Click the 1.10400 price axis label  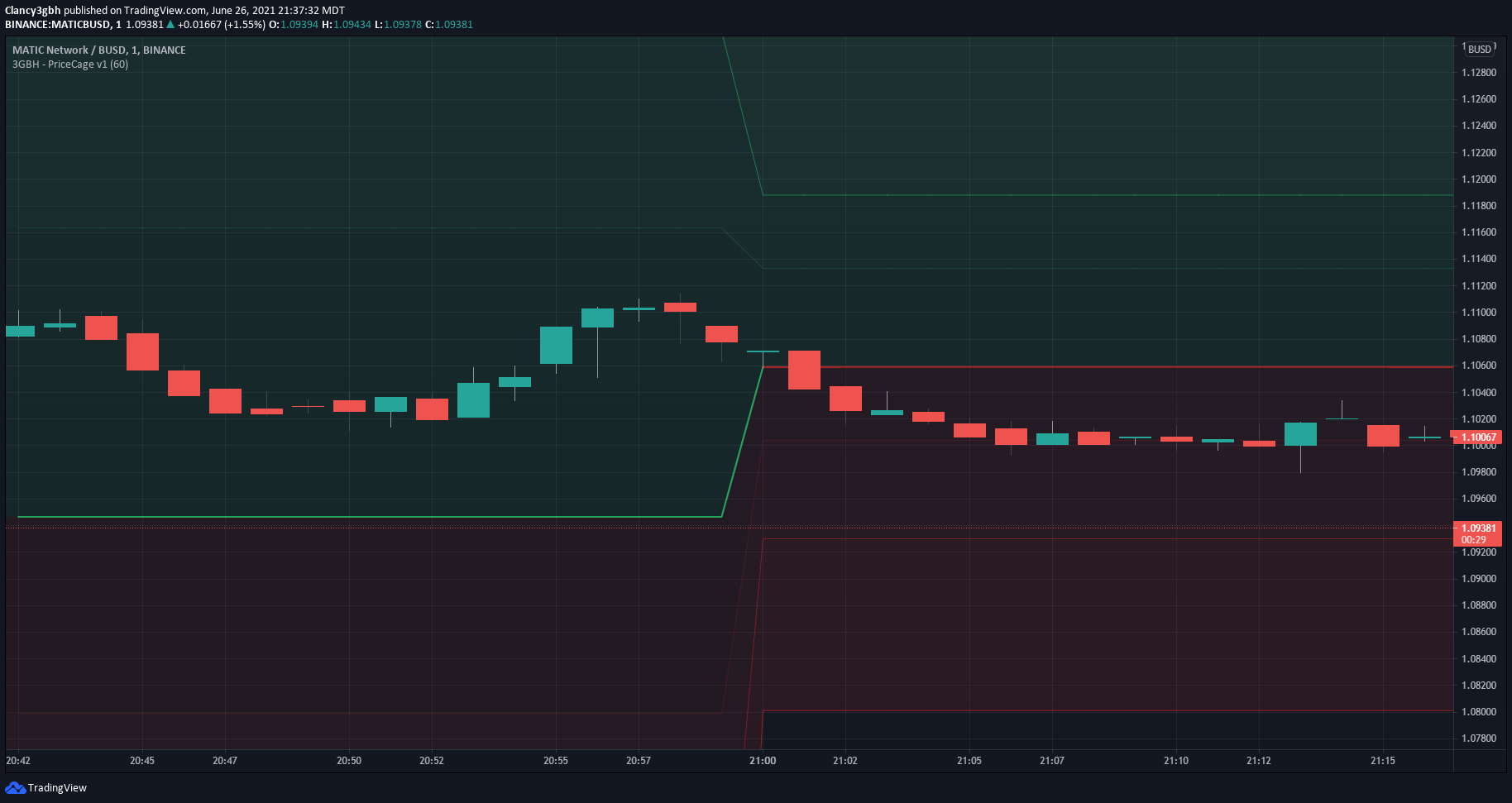click(1479, 393)
